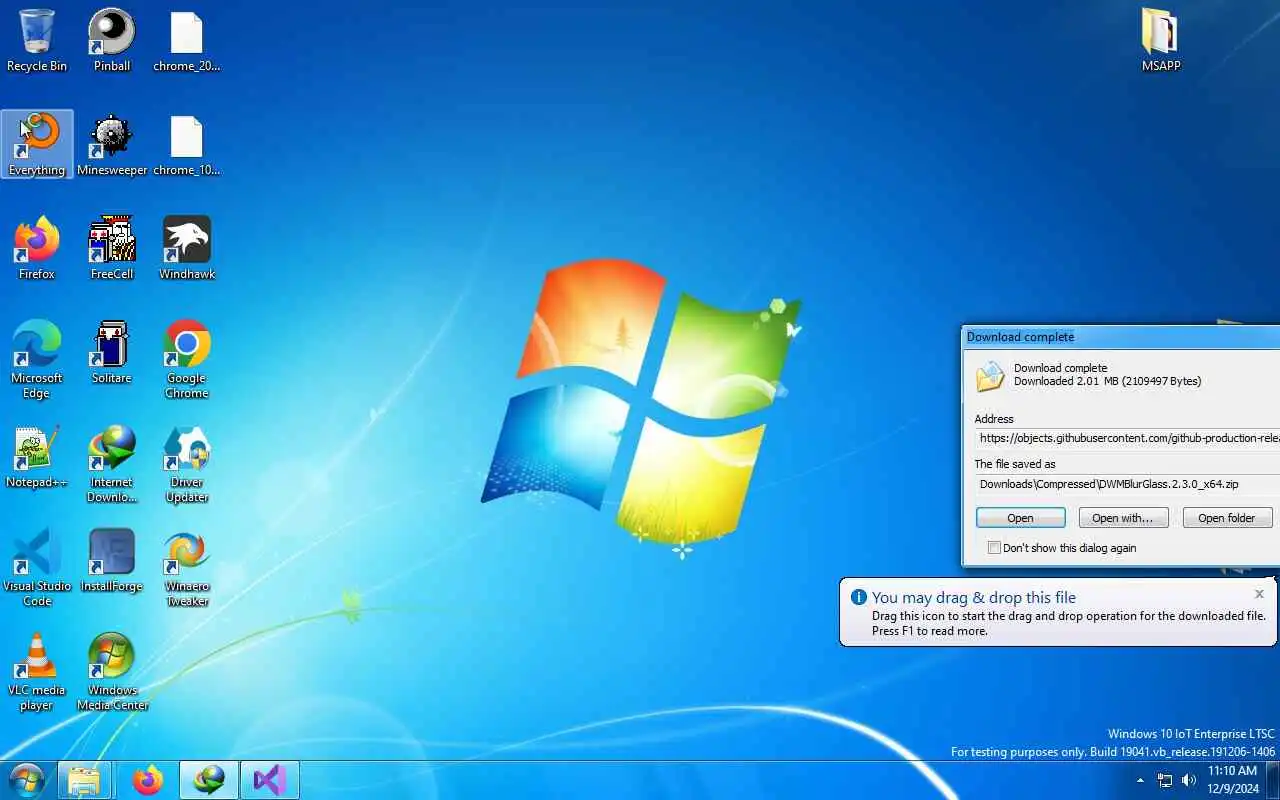This screenshot has width=1280, height=800.
Task: Click the "You may drag & drop this file" heading
Action: point(974,598)
